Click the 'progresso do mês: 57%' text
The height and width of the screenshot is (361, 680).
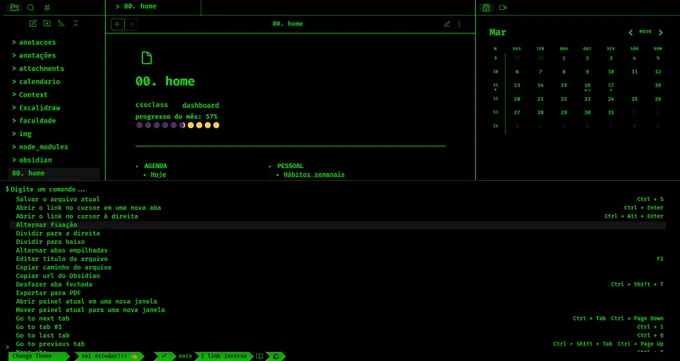(176, 117)
